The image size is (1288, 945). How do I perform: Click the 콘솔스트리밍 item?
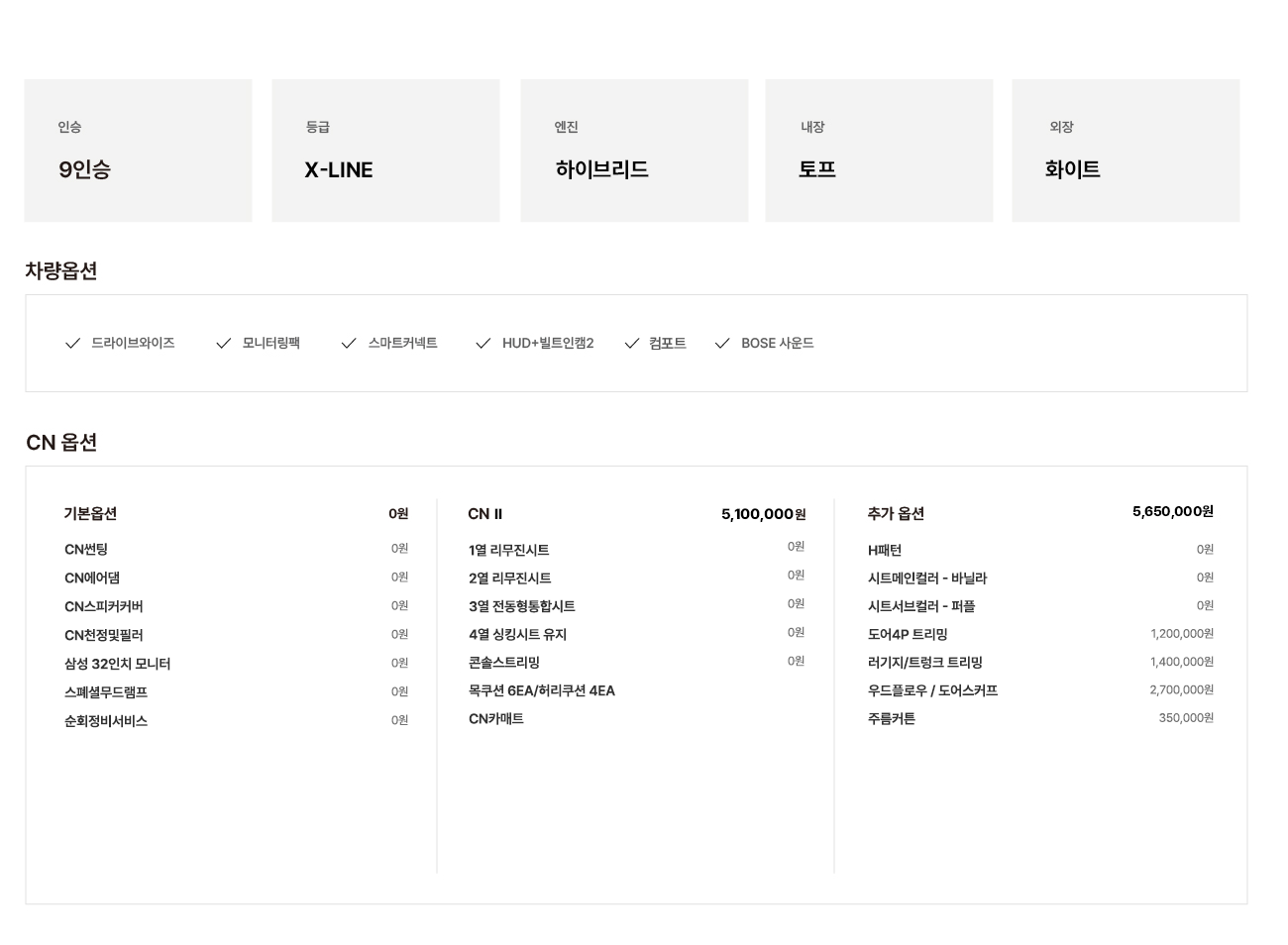(504, 662)
